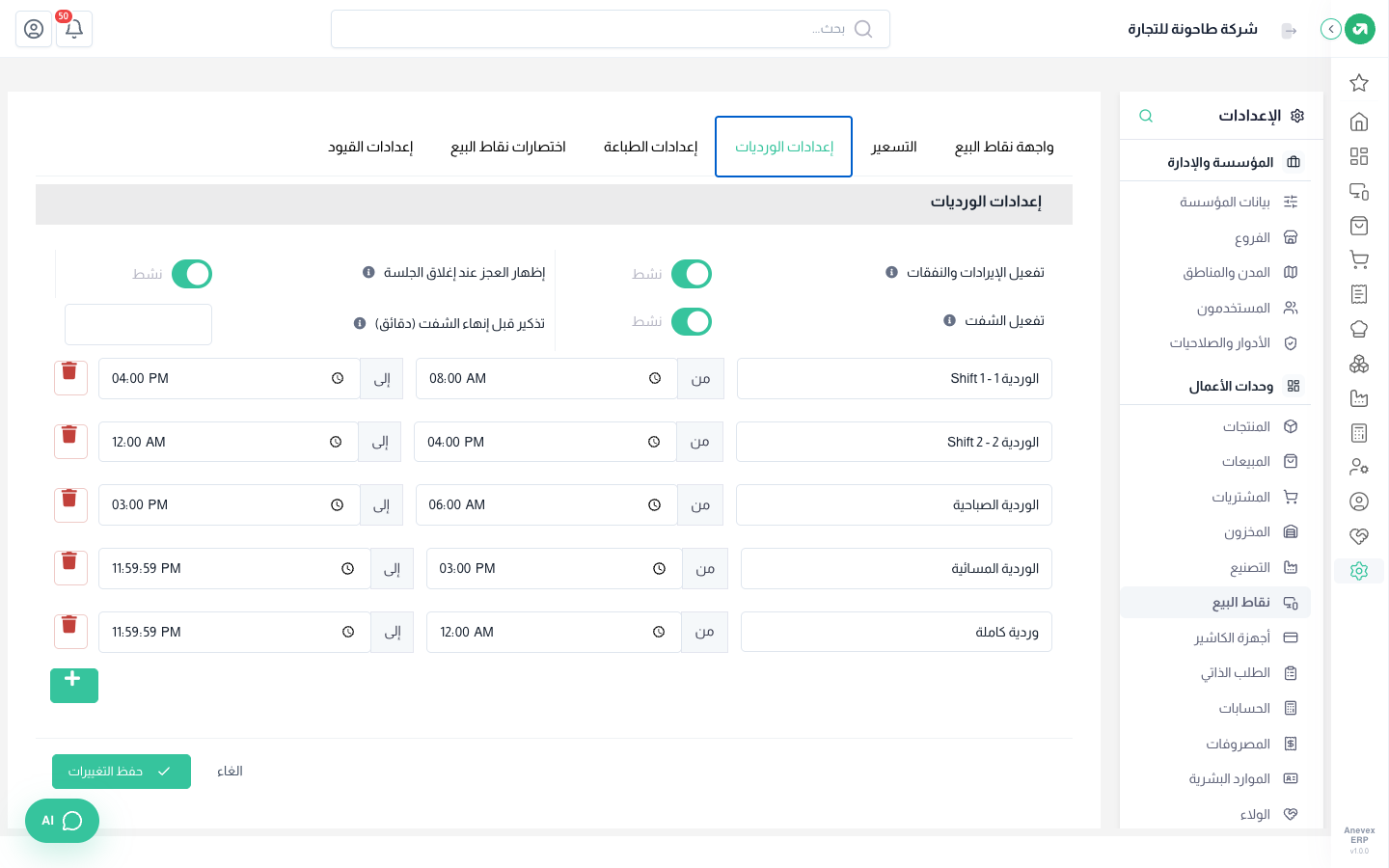Delete the Shift 1 row
The width and height of the screenshot is (1389, 868).
(70, 378)
